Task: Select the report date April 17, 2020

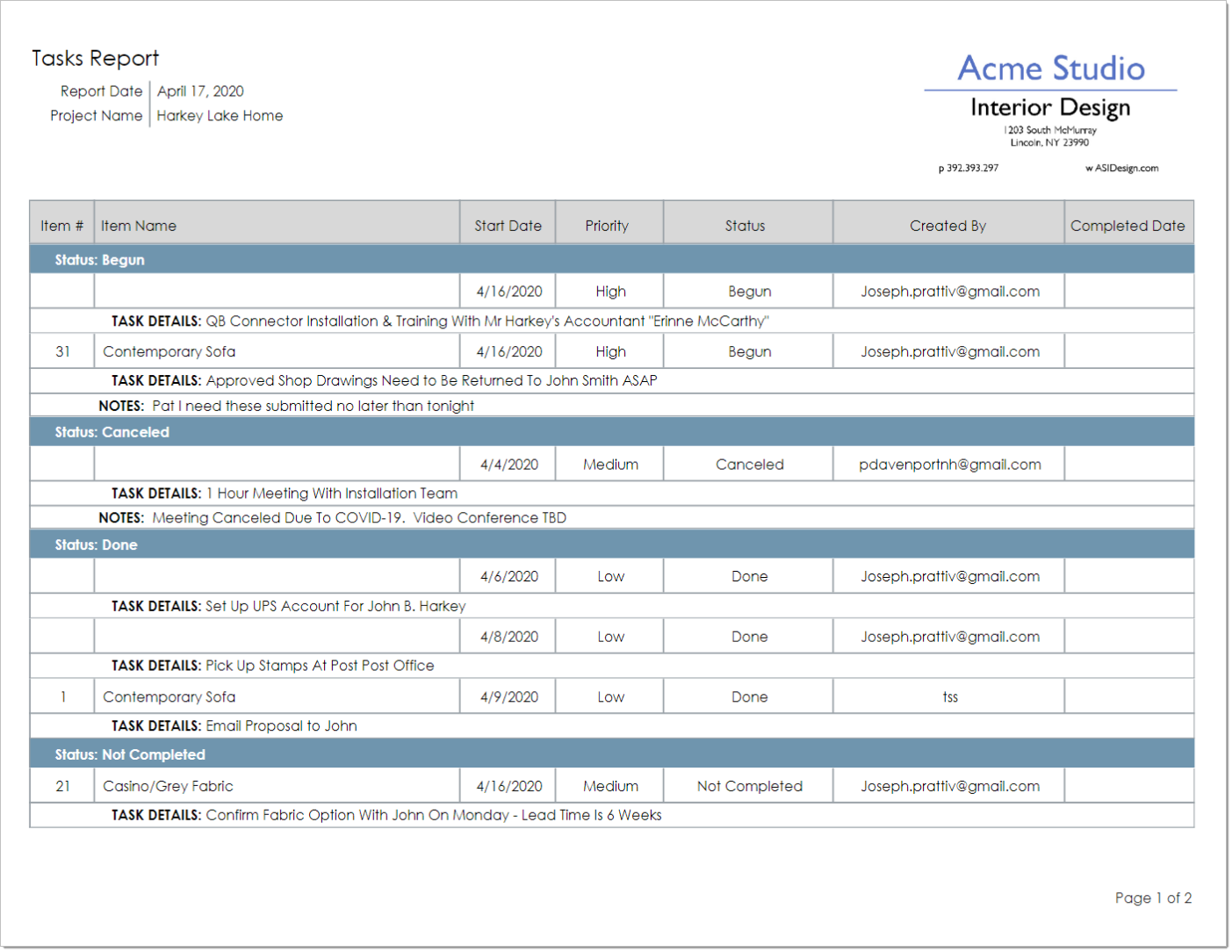Action: [x=200, y=91]
